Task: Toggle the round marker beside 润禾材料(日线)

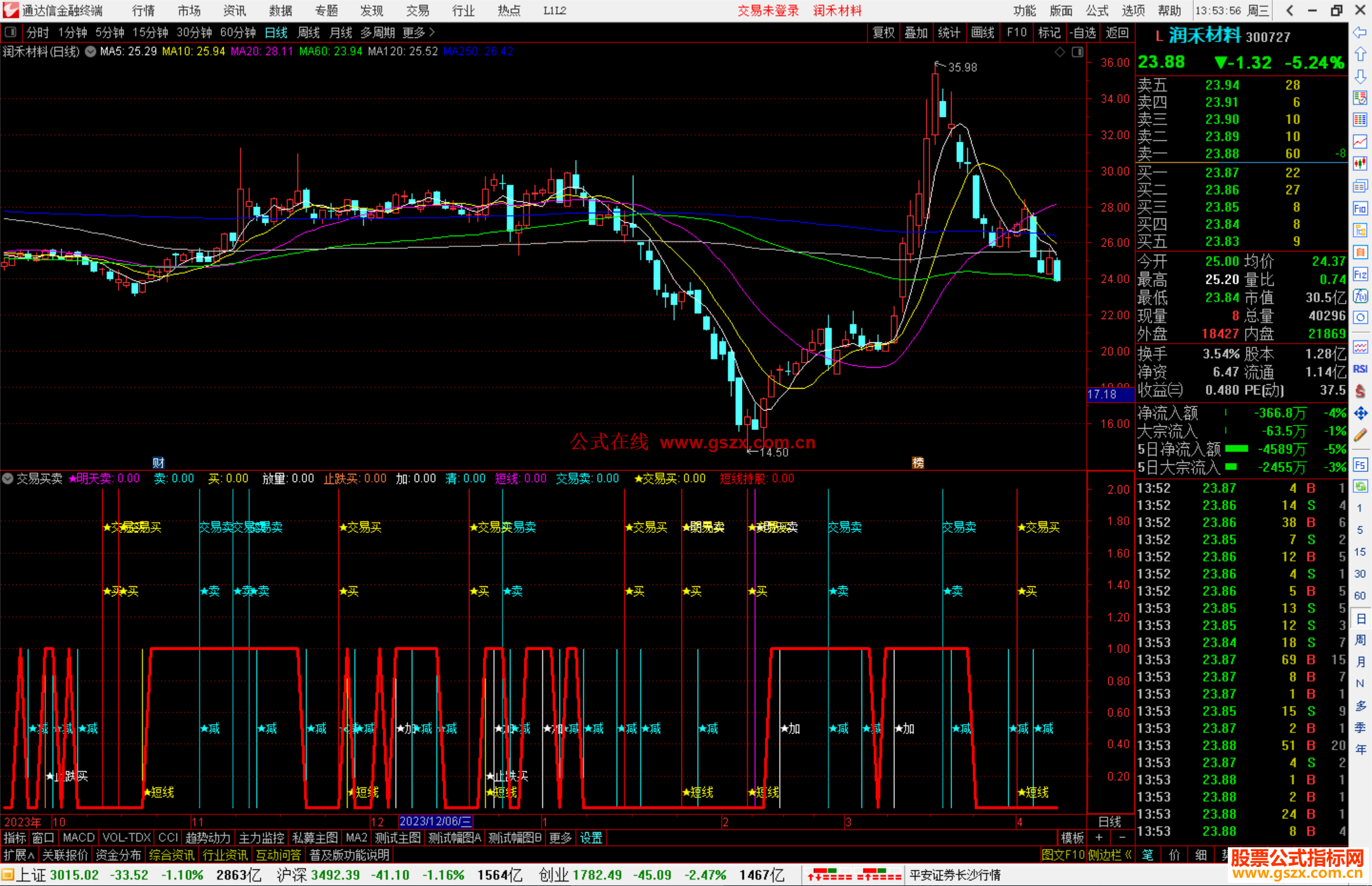Action: (91, 51)
